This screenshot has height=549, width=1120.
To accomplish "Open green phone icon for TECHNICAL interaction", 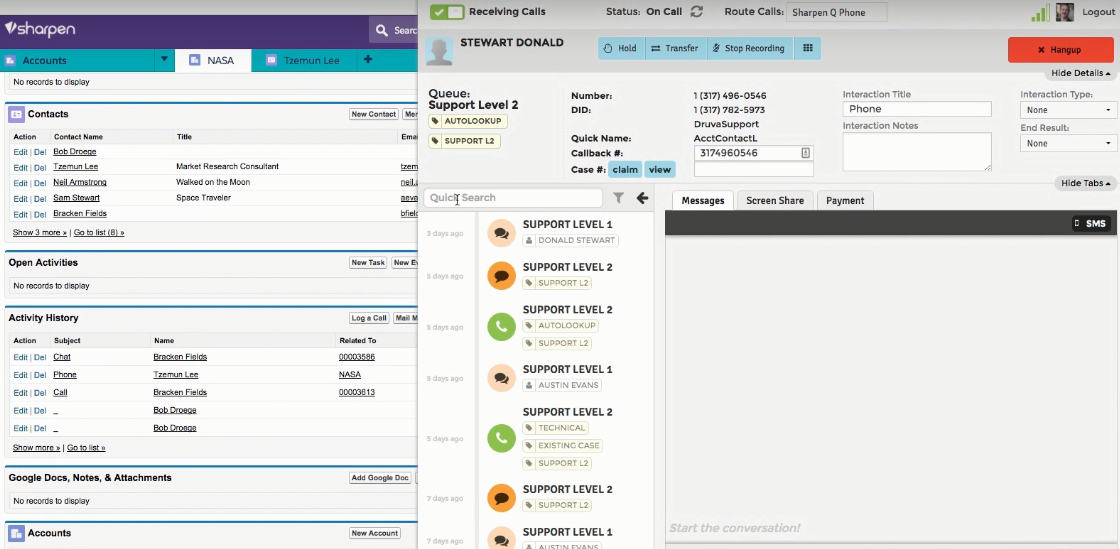I will [501, 438].
